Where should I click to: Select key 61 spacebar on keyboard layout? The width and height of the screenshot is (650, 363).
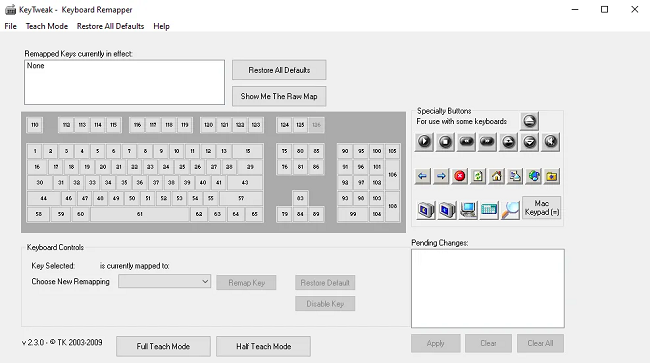click(140, 214)
